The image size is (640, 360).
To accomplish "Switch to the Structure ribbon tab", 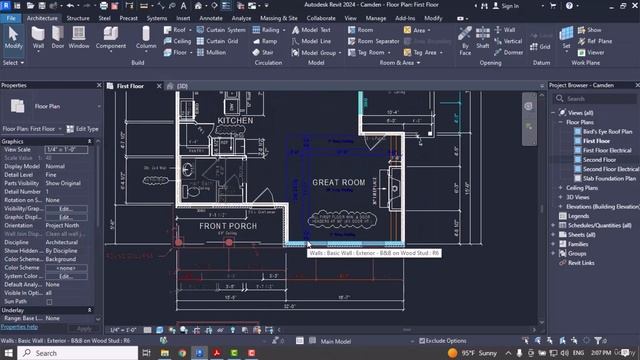I will [x=78, y=18].
